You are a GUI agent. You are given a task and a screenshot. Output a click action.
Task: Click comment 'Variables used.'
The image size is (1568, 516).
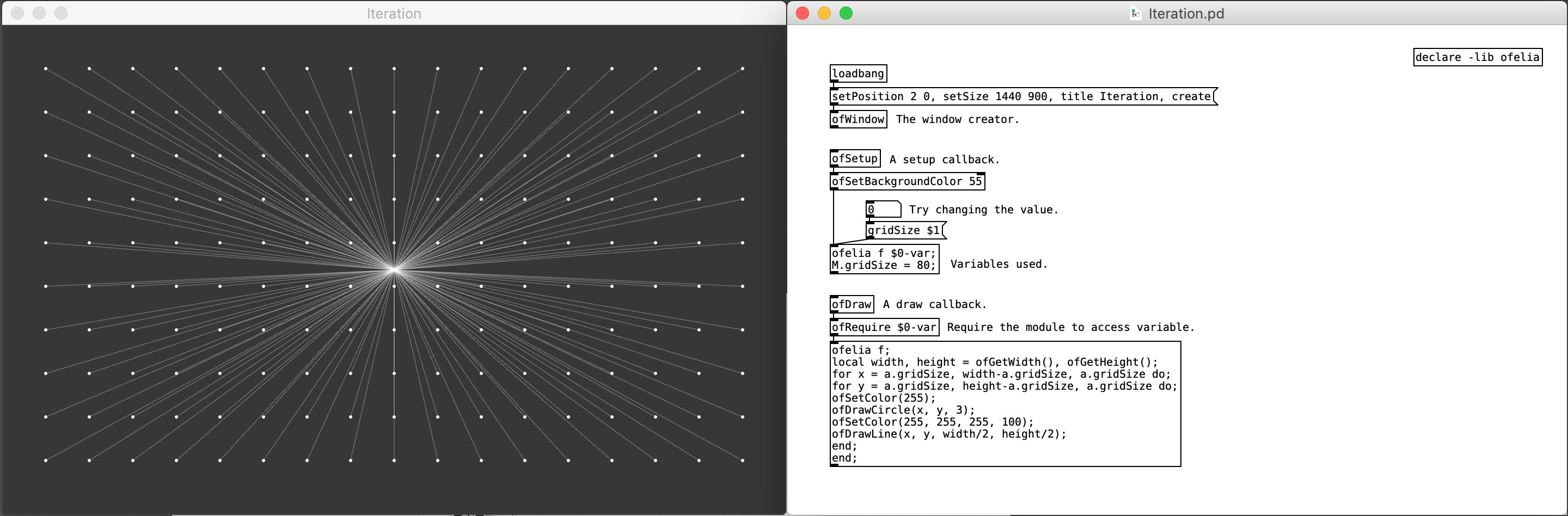pyautogui.click(x=999, y=264)
